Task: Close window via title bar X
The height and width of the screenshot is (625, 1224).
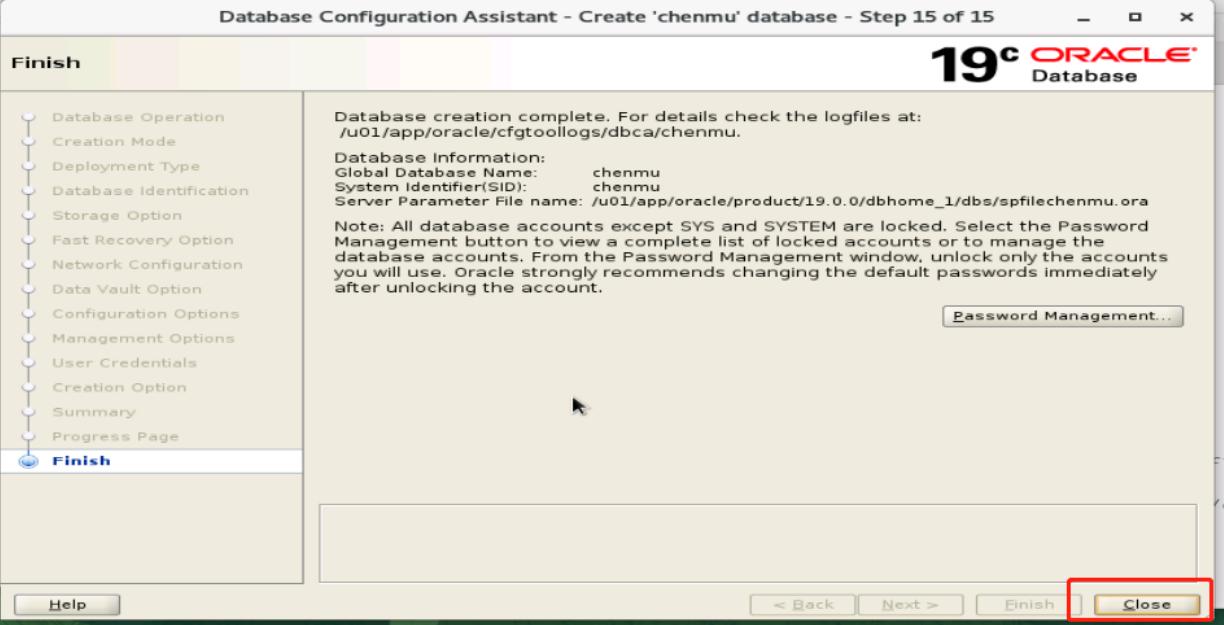Action: [x=1186, y=17]
